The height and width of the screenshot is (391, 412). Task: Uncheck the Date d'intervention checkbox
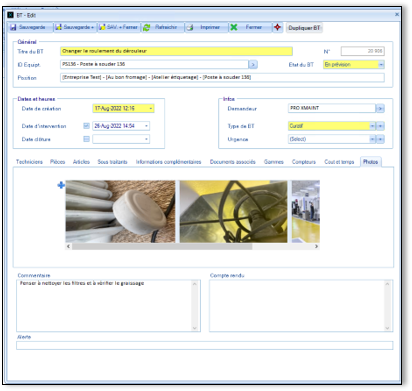coord(86,126)
